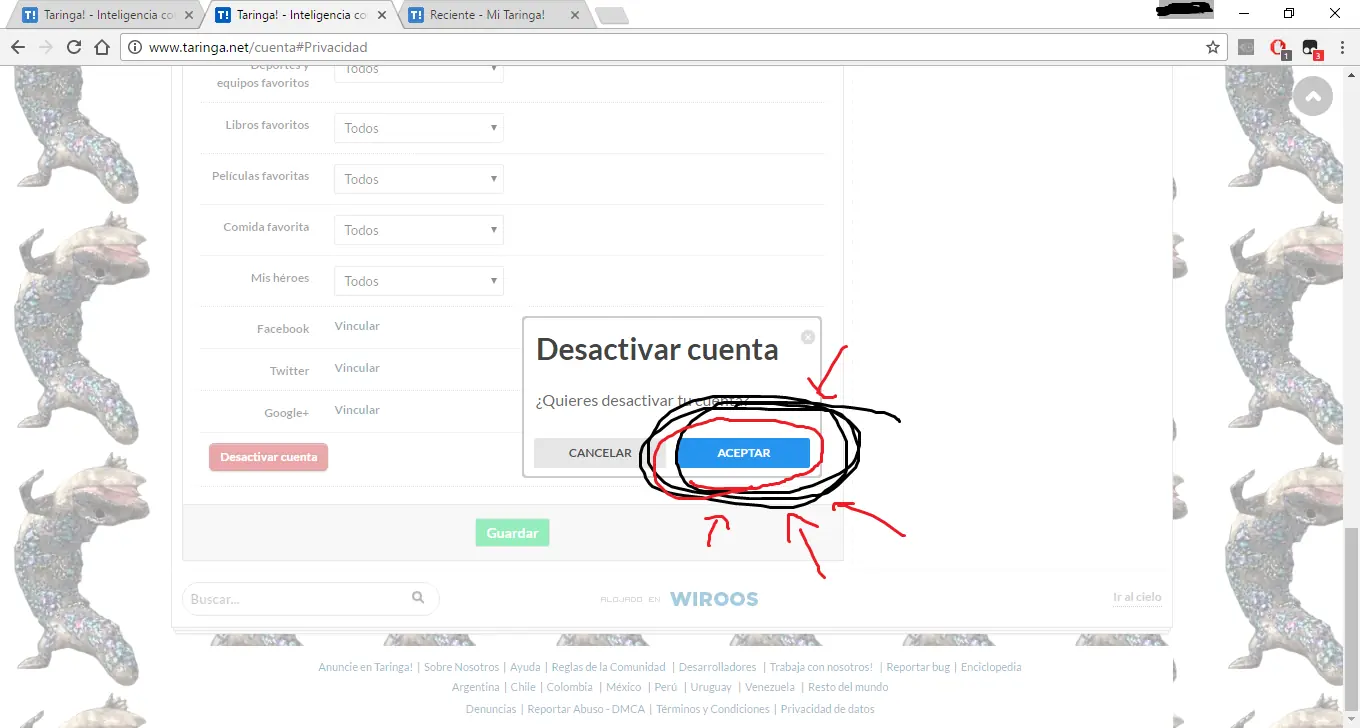
Task: Select Colombia in the footer countries
Action: [569, 687]
